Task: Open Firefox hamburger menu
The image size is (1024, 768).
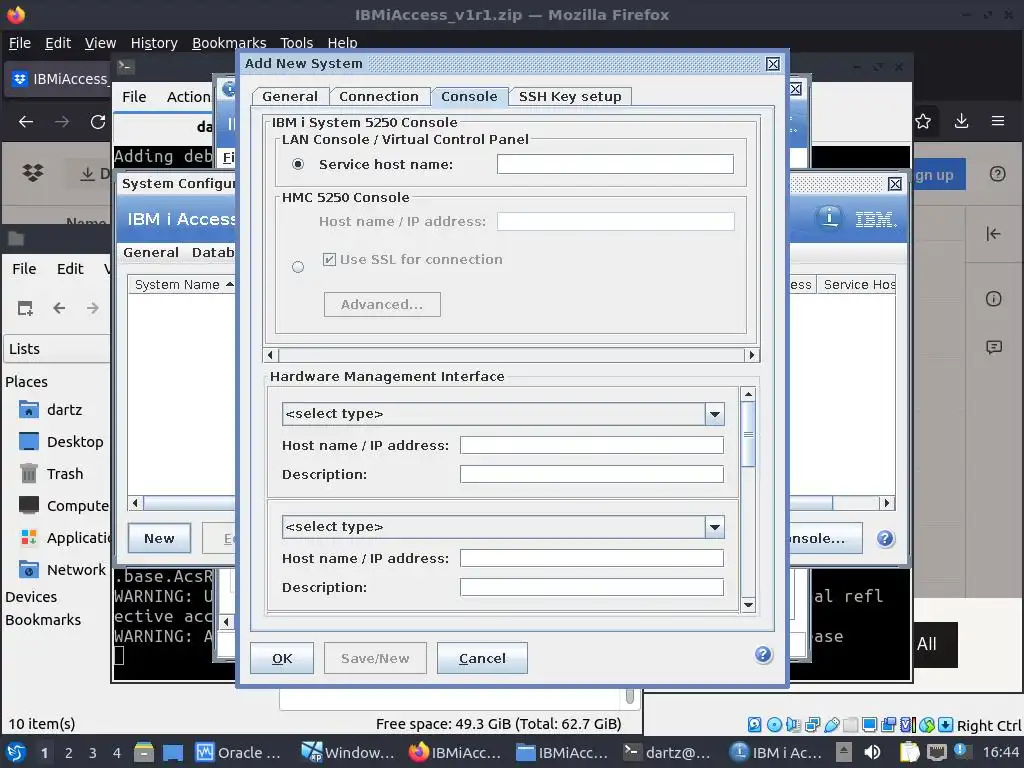Action: pos(998,121)
